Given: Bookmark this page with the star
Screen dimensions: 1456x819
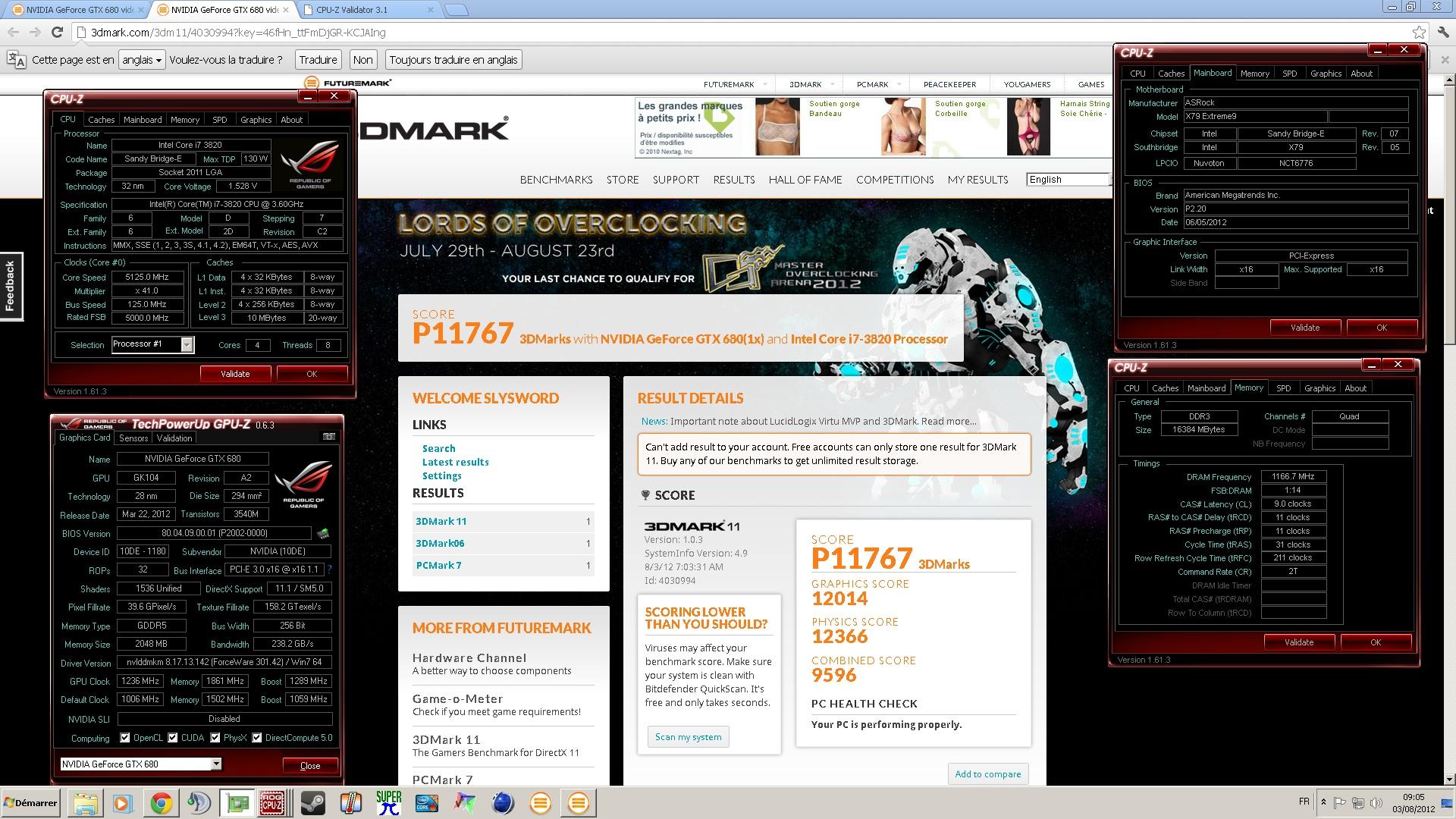Looking at the screenshot, I should 1419,32.
